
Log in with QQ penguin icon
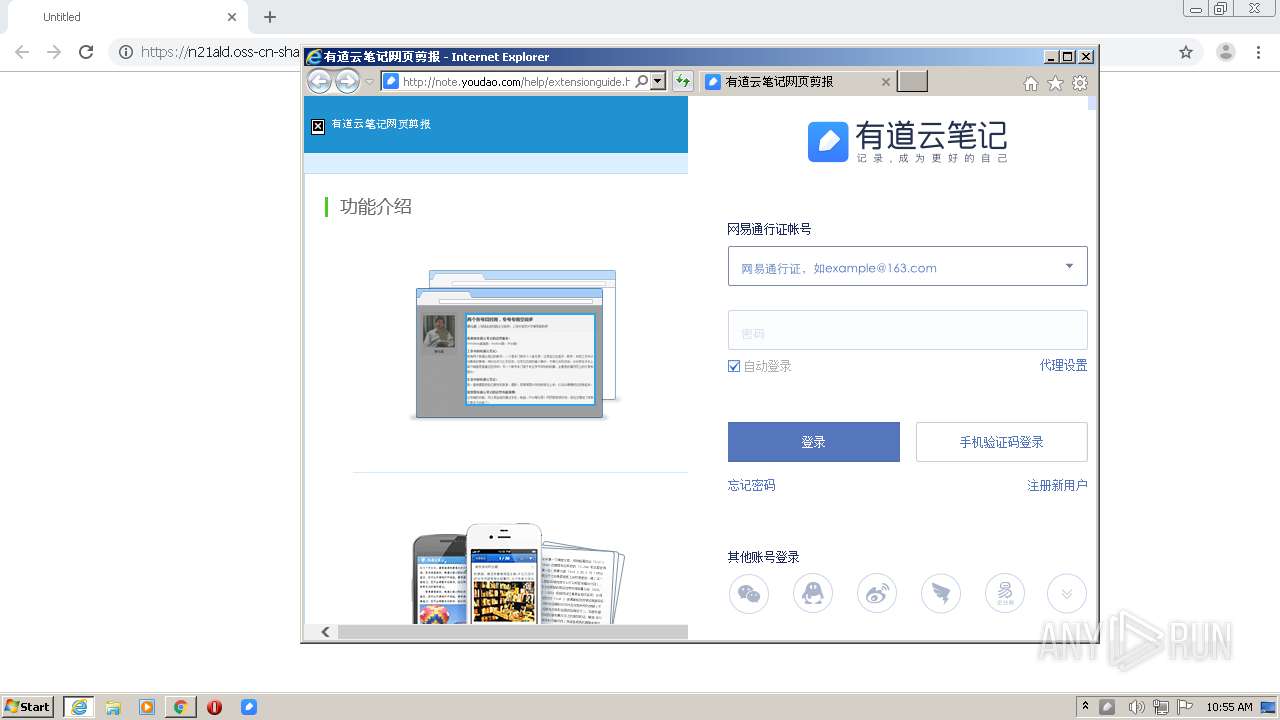pos(813,594)
